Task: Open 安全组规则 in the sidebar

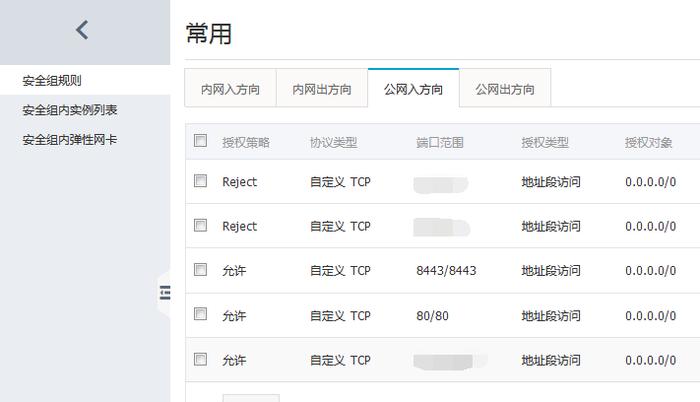Action: click(x=52, y=81)
